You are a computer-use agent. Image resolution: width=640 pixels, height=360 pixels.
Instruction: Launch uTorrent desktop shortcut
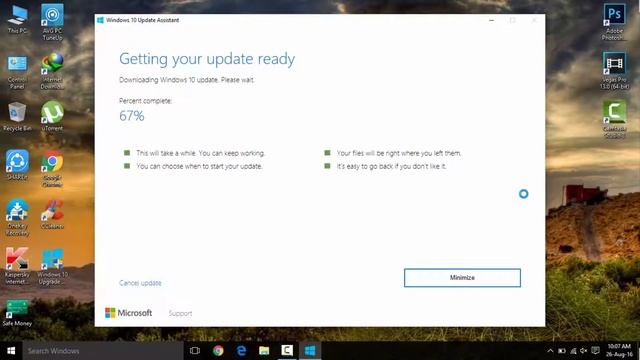[x=52, y=116]
